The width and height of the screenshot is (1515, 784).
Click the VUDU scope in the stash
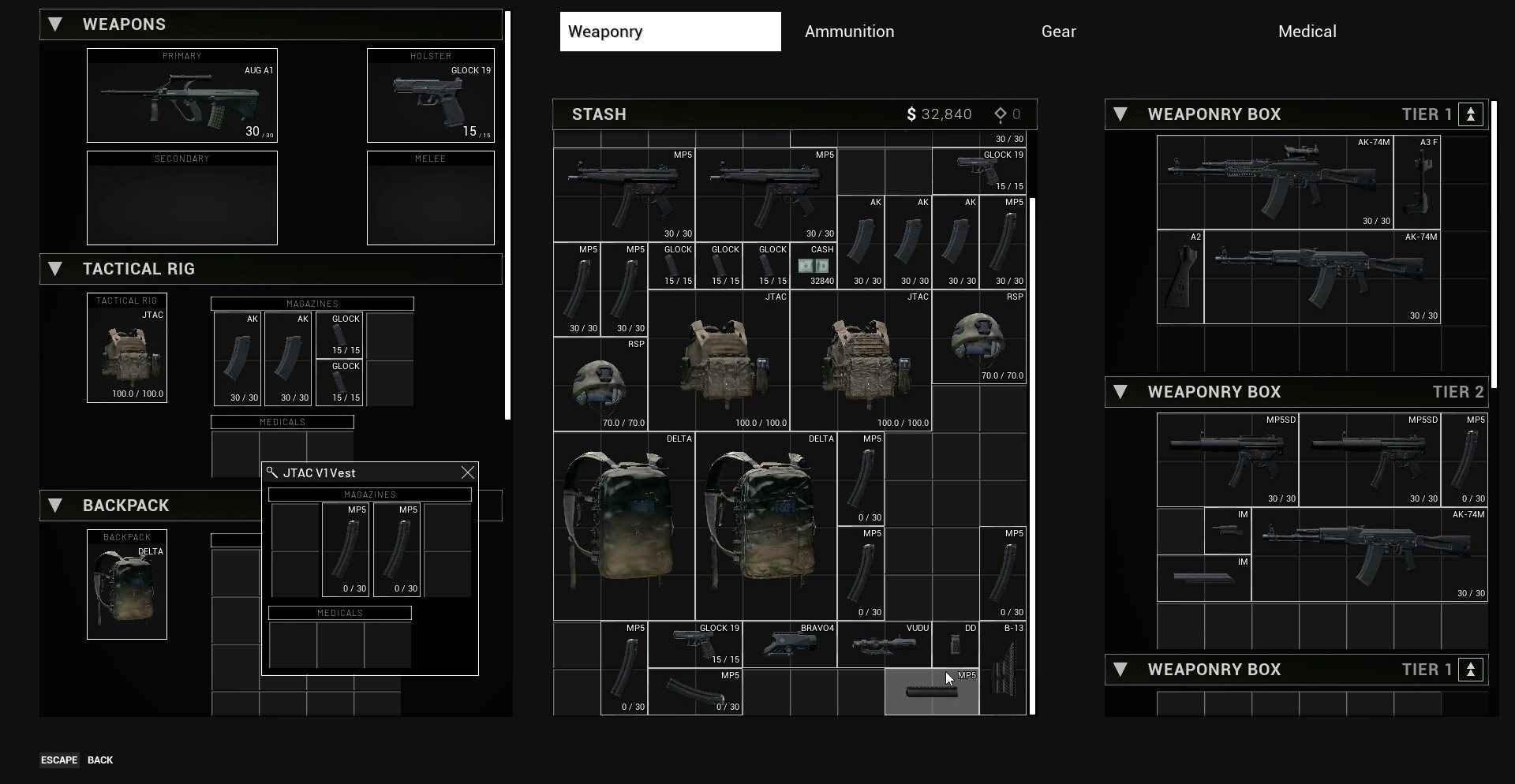[x=884, y=644]
